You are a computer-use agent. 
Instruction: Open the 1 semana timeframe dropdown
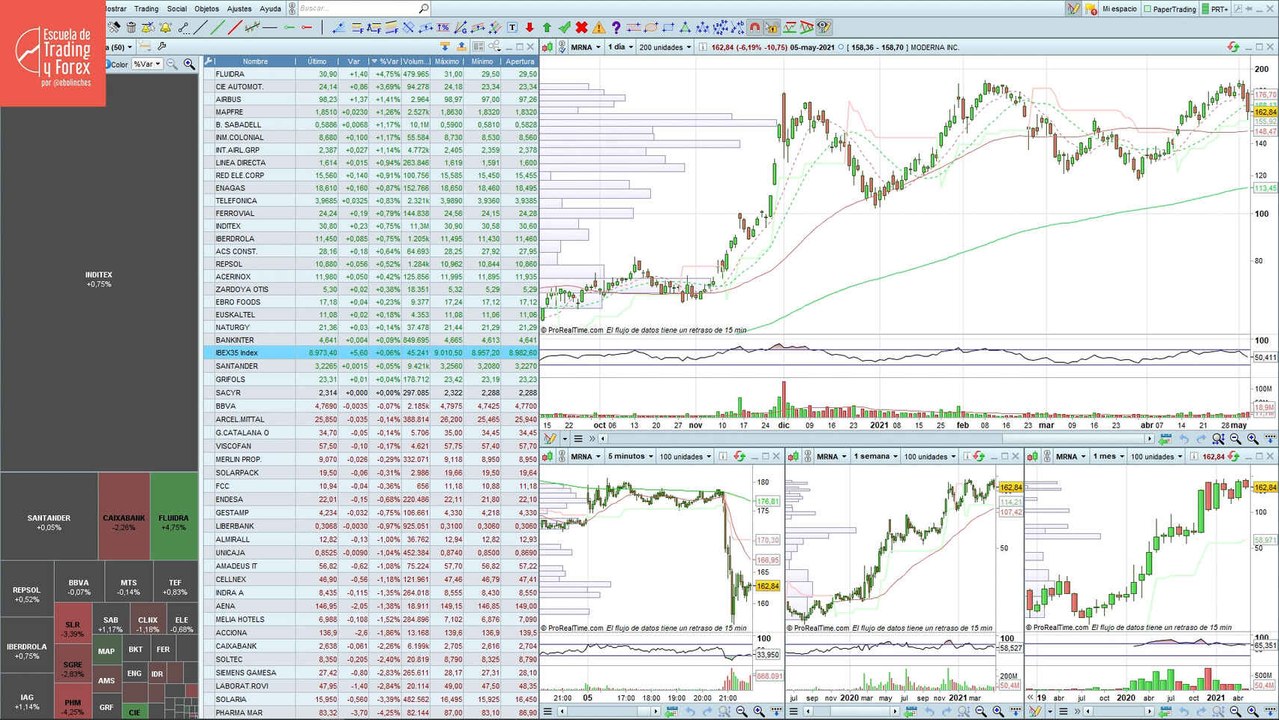(x=873, y=456)
